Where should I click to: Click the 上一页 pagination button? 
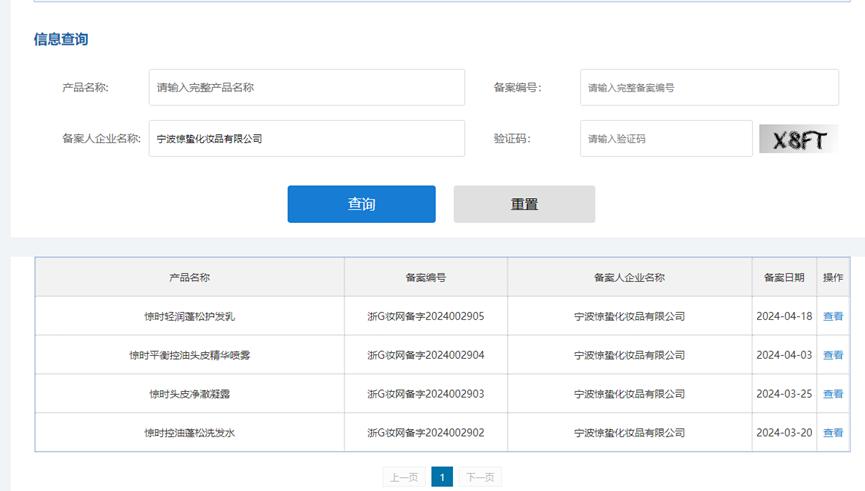[404, 477]
